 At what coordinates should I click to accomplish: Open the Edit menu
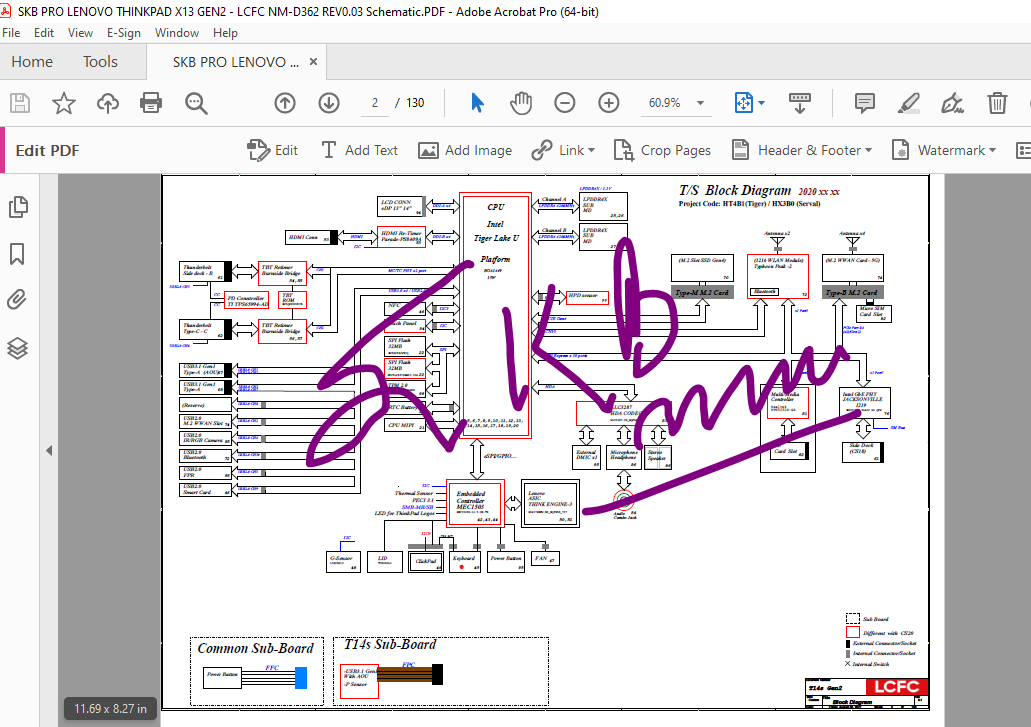[44, 33]
